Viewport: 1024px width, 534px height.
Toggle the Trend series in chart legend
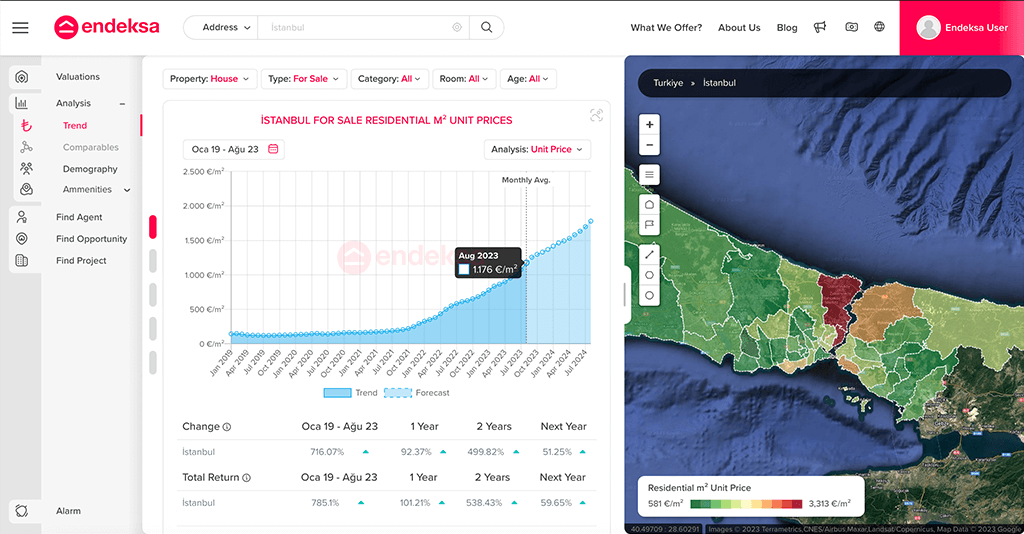(x=351, y=393)
